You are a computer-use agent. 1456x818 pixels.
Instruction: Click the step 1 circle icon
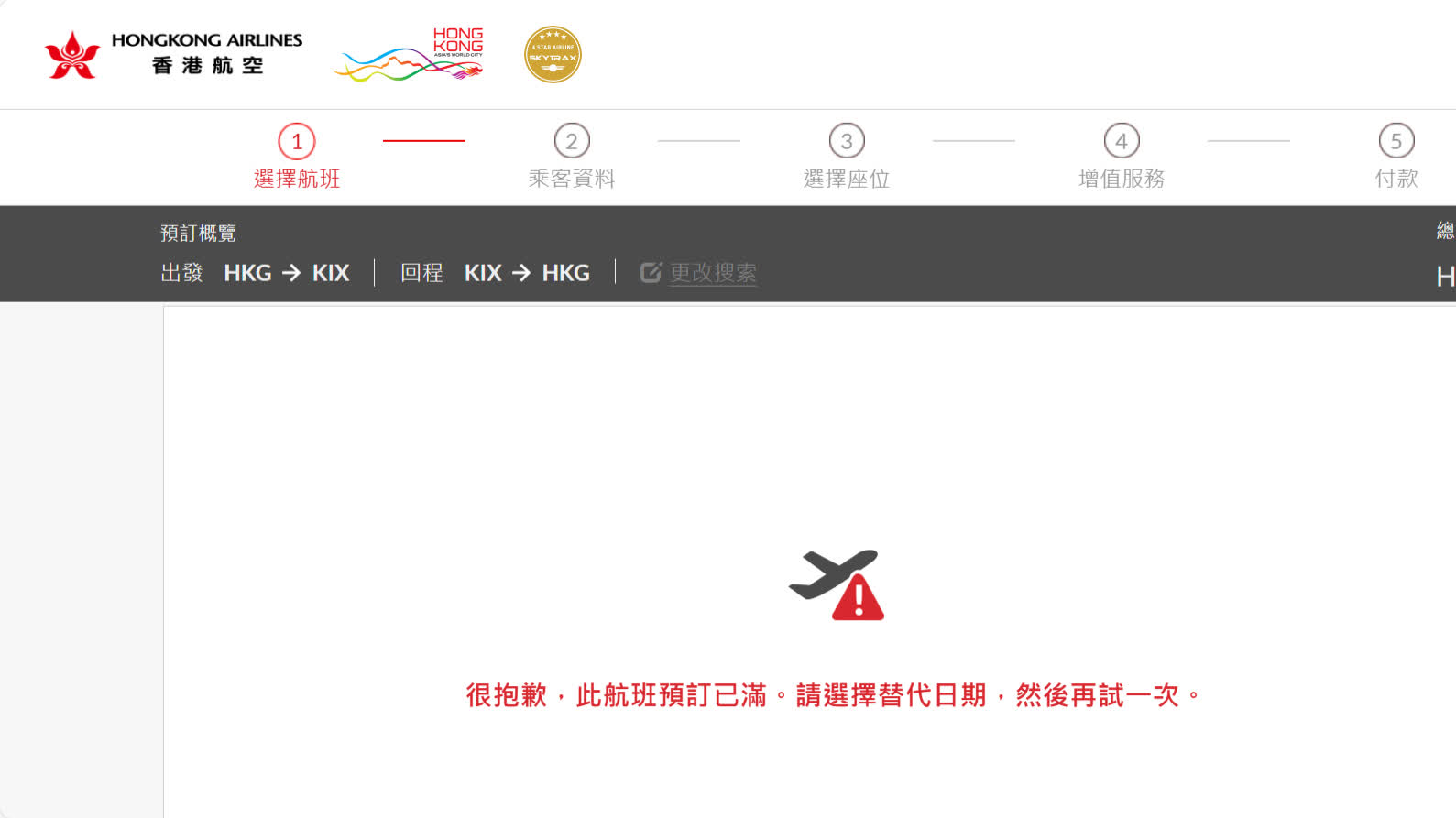(x=297, y=141)
